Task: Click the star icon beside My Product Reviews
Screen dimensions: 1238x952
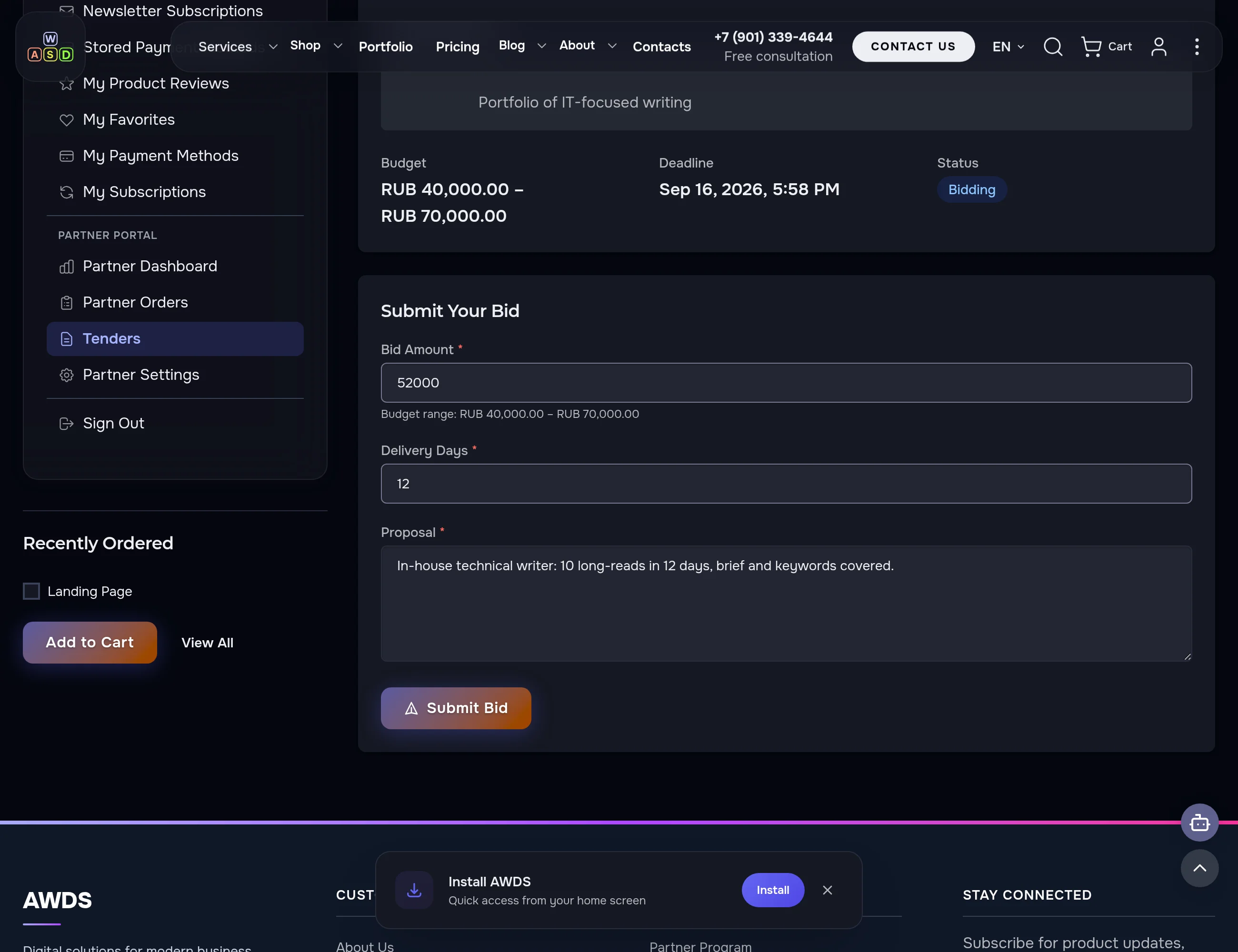Action: pyautogui.click(x=66, y=84)
